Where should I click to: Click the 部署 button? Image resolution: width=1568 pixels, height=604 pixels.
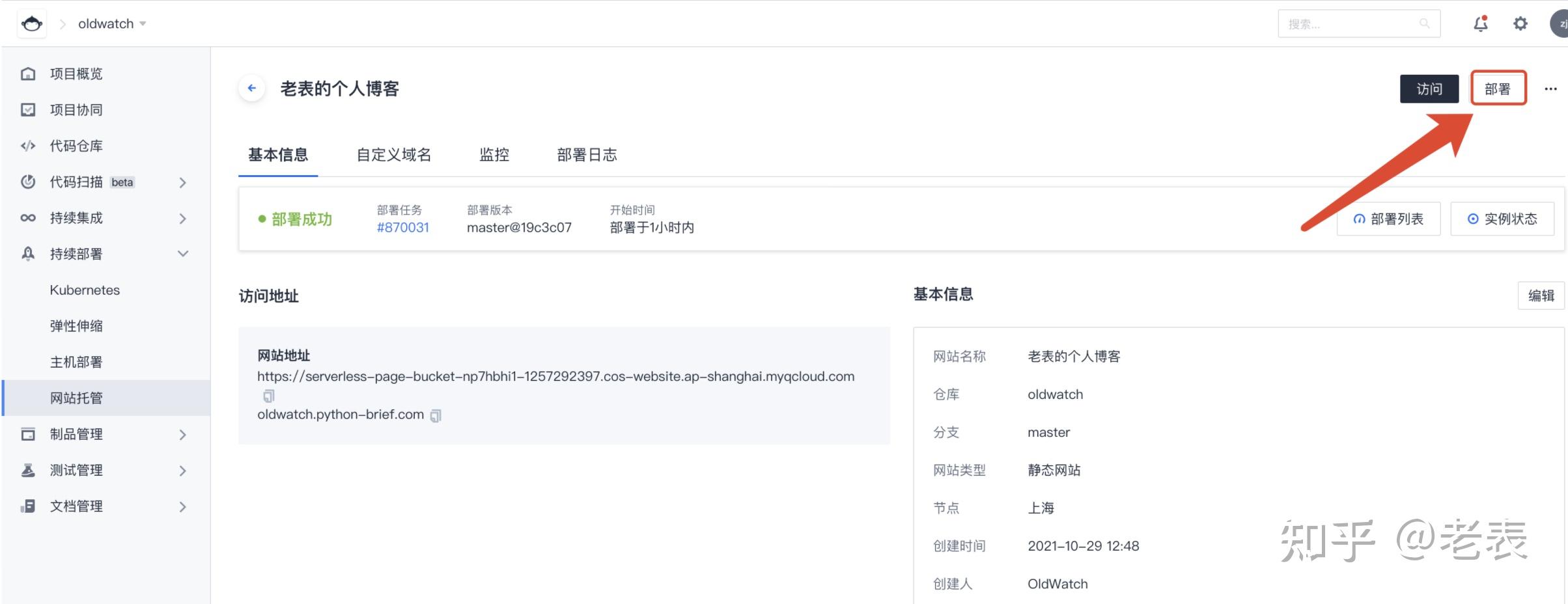tap(1498, 88)
